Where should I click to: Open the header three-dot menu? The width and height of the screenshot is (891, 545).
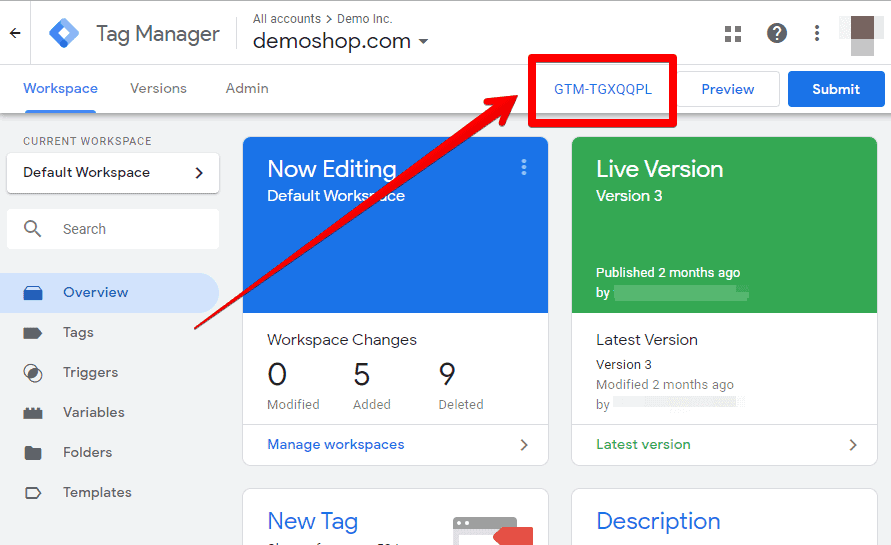(817, 33)
